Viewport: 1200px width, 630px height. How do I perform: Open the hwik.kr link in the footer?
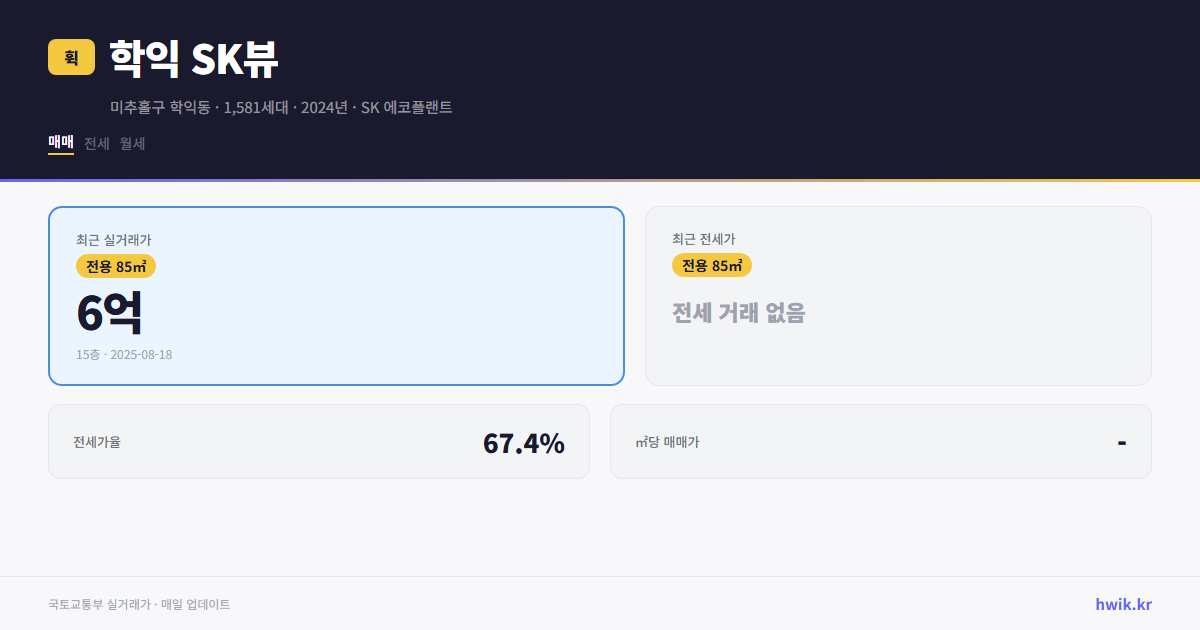click(1121, 603)
